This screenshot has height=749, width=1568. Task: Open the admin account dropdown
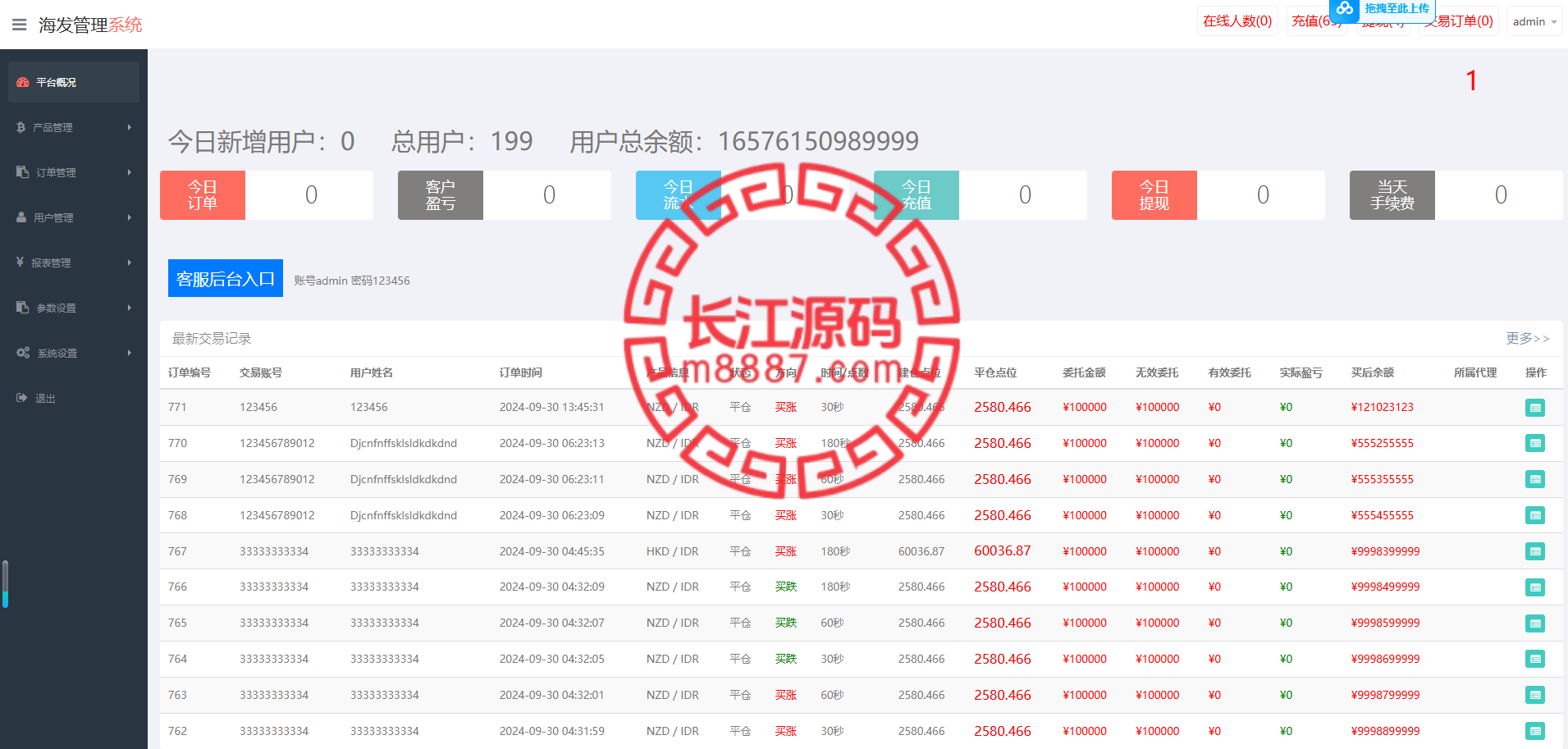(x=1534, y=21)
